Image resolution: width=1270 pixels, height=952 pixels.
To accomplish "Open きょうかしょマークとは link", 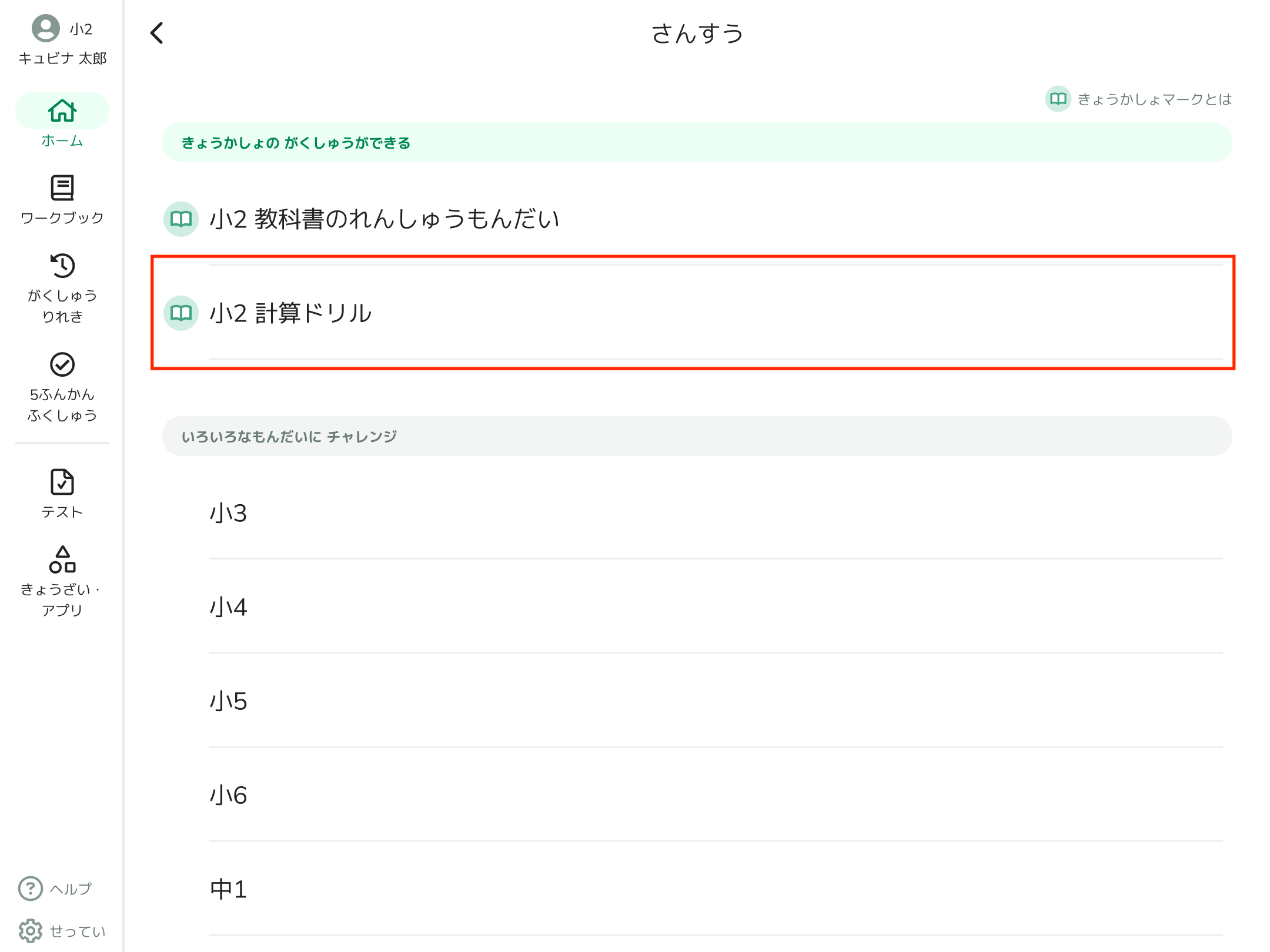I will (x=1154, y=99).
